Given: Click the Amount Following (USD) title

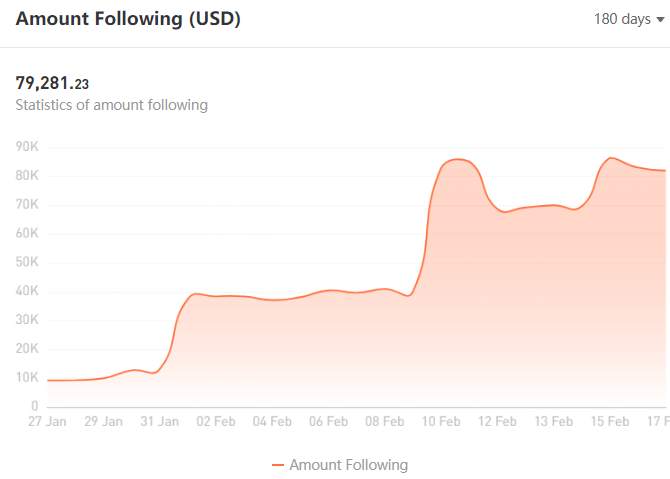Looking at the screenshot, I should click(128, 19).
